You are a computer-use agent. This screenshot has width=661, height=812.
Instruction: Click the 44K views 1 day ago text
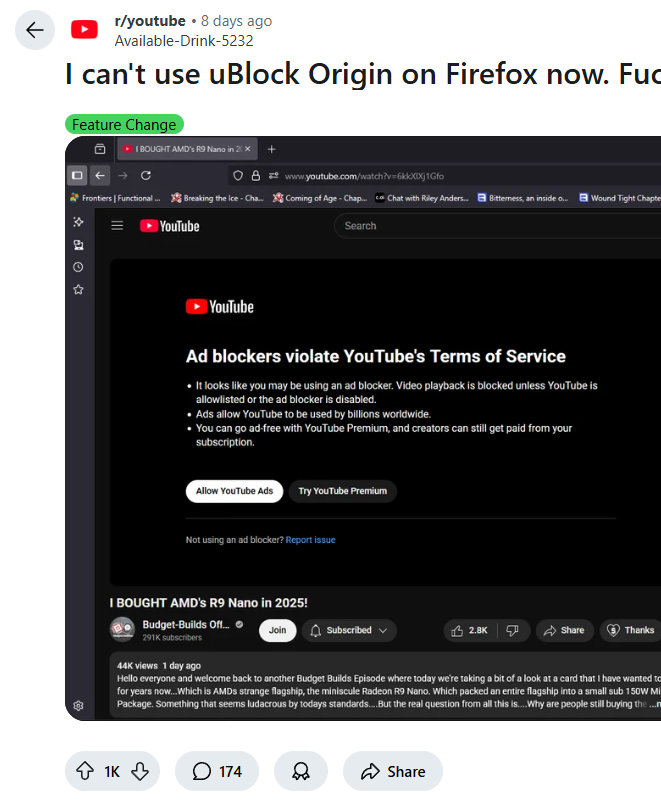pyautogui.click(x=159, y=665)
